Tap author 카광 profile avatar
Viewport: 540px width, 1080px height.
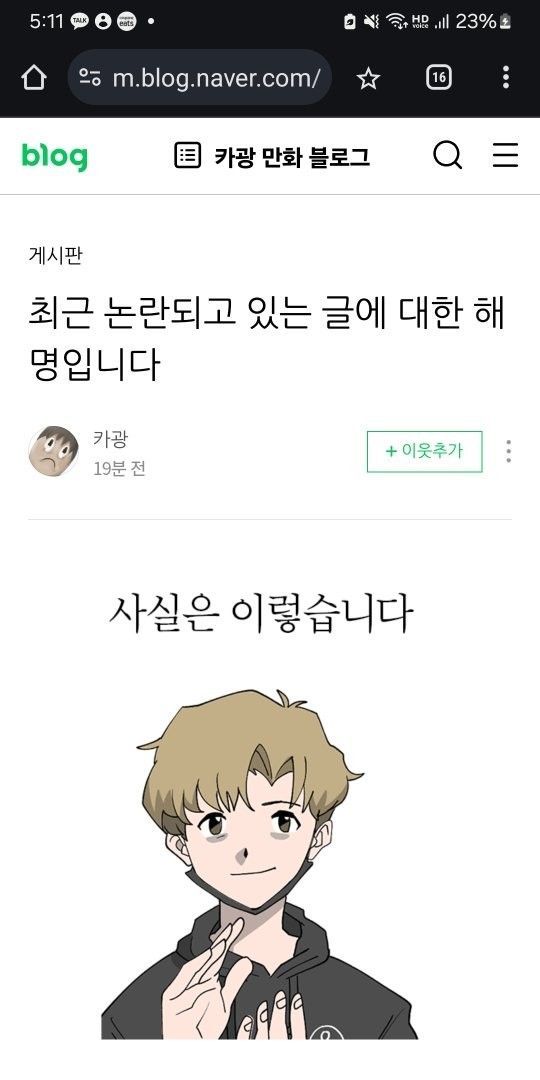pos(53,451)
